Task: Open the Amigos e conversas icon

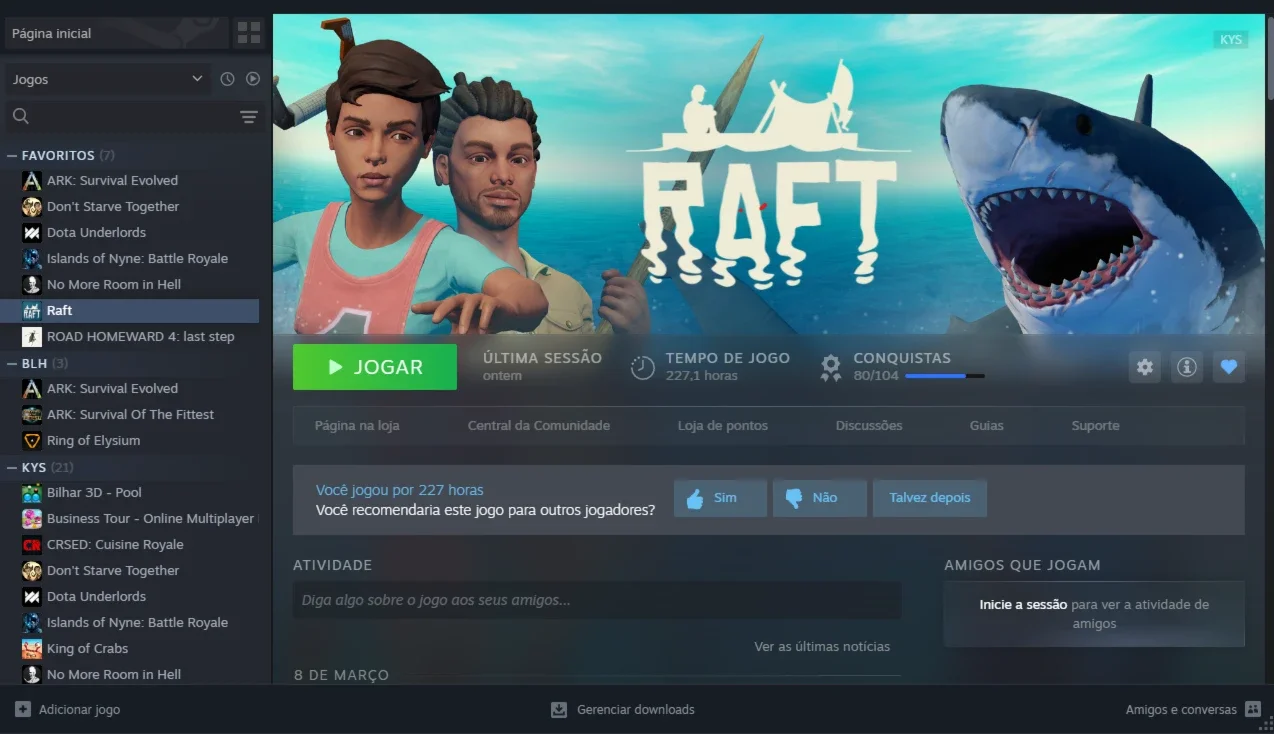Action: (1253, 709)
